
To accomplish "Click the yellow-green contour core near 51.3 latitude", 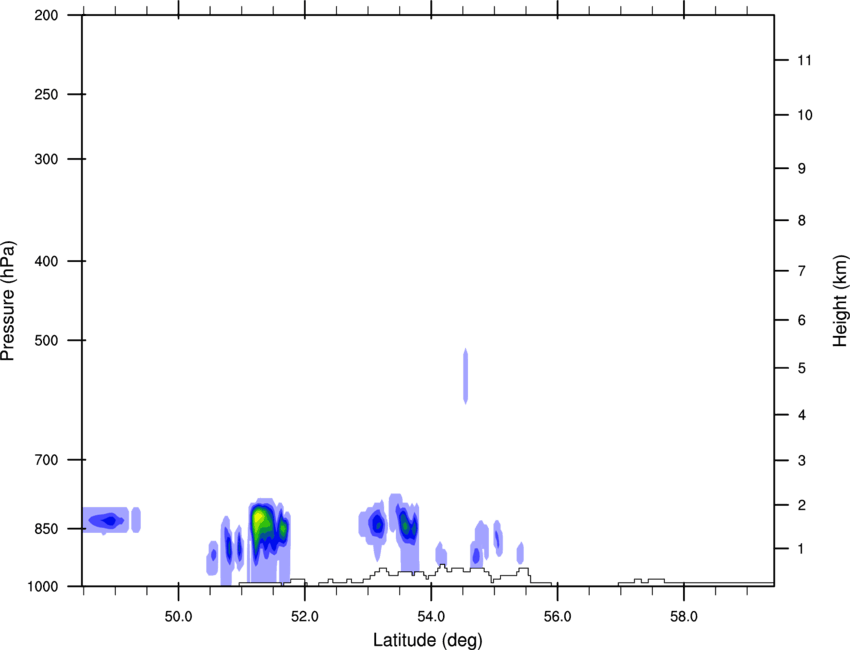I will coord(261,518).
